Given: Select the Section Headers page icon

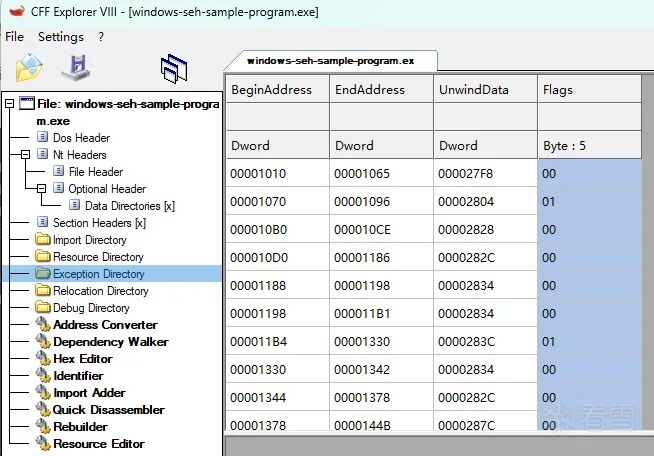Looking at the screenshot, I should tap(43, 222).
